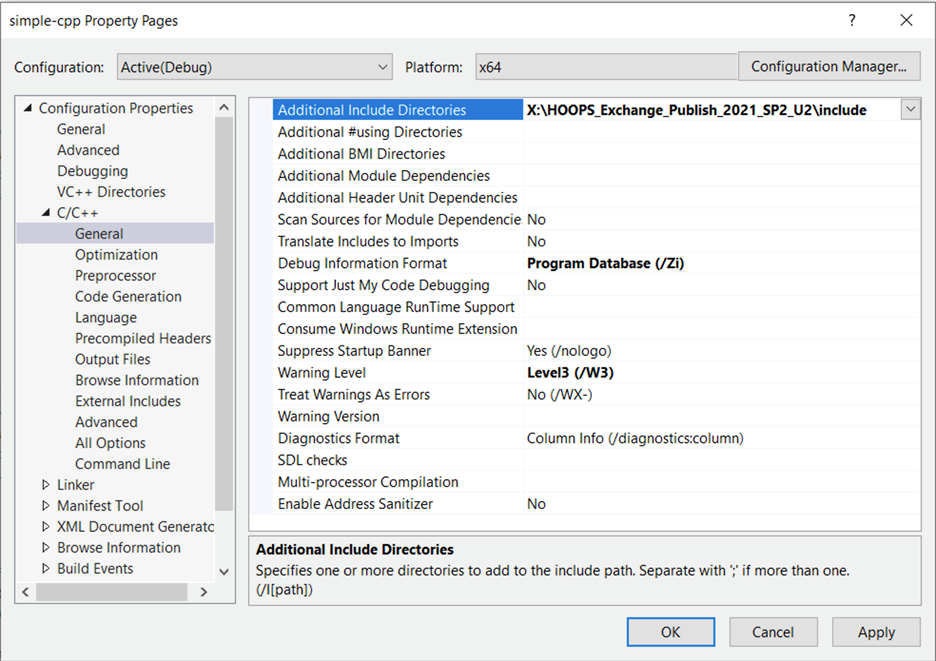Image resolution: width=936 pixels, height=661 pixels.
Task: Open the Preprocessor page
Action: pos(115,275)
